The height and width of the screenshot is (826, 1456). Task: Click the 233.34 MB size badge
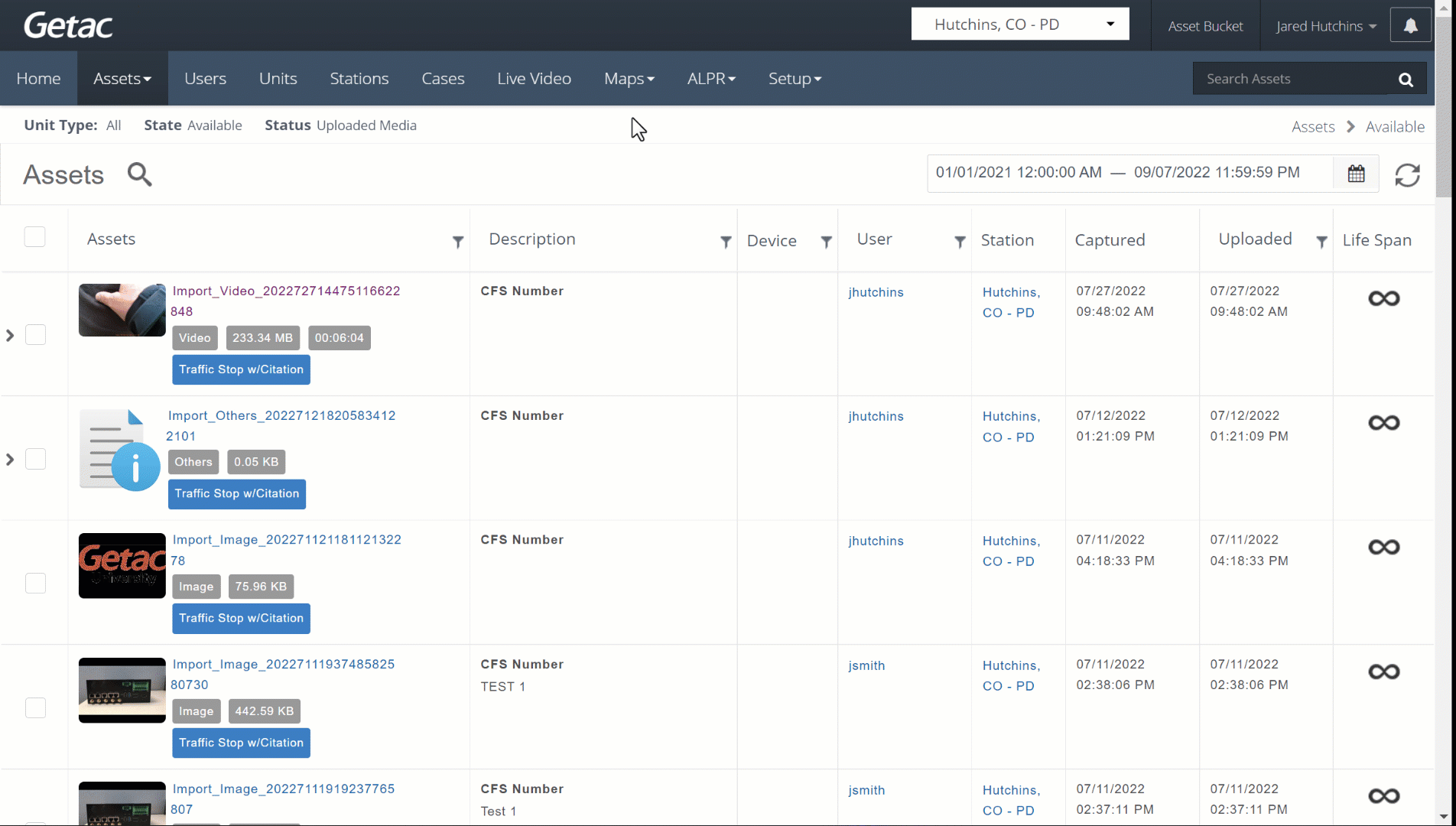(x=262, y=338)
